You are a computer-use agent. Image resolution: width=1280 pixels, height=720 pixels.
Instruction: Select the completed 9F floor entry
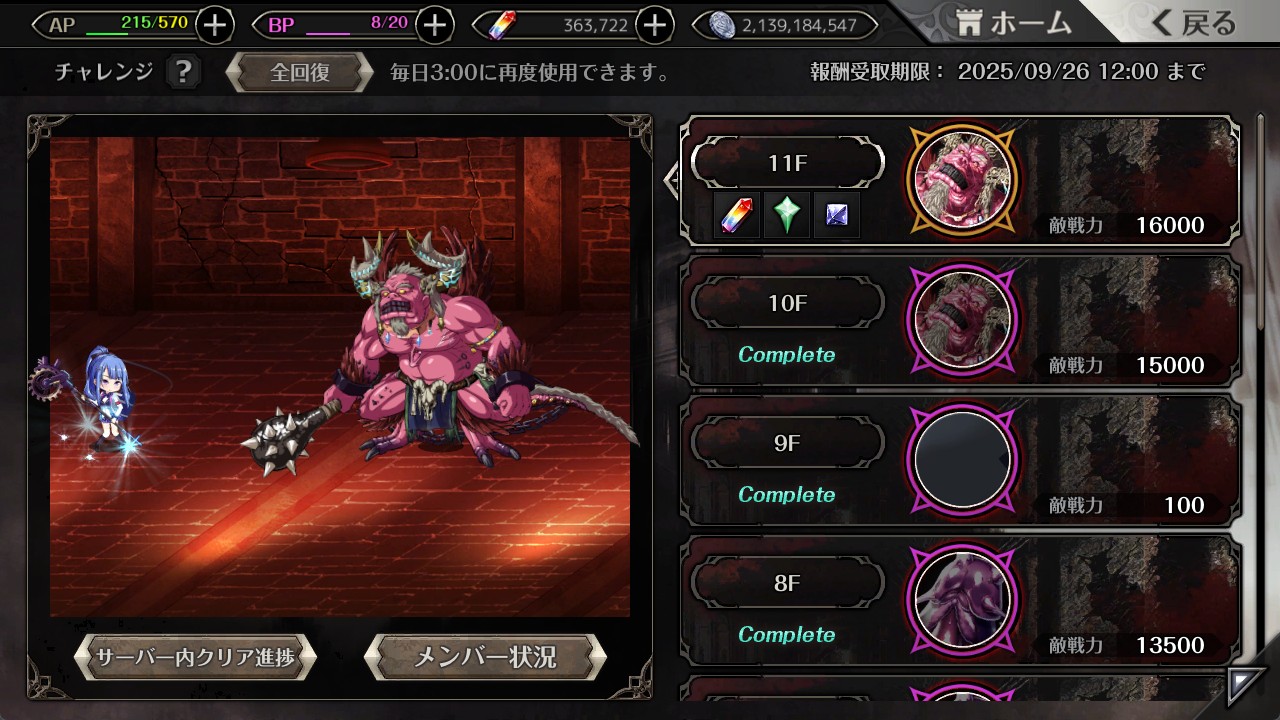[960, 460]
